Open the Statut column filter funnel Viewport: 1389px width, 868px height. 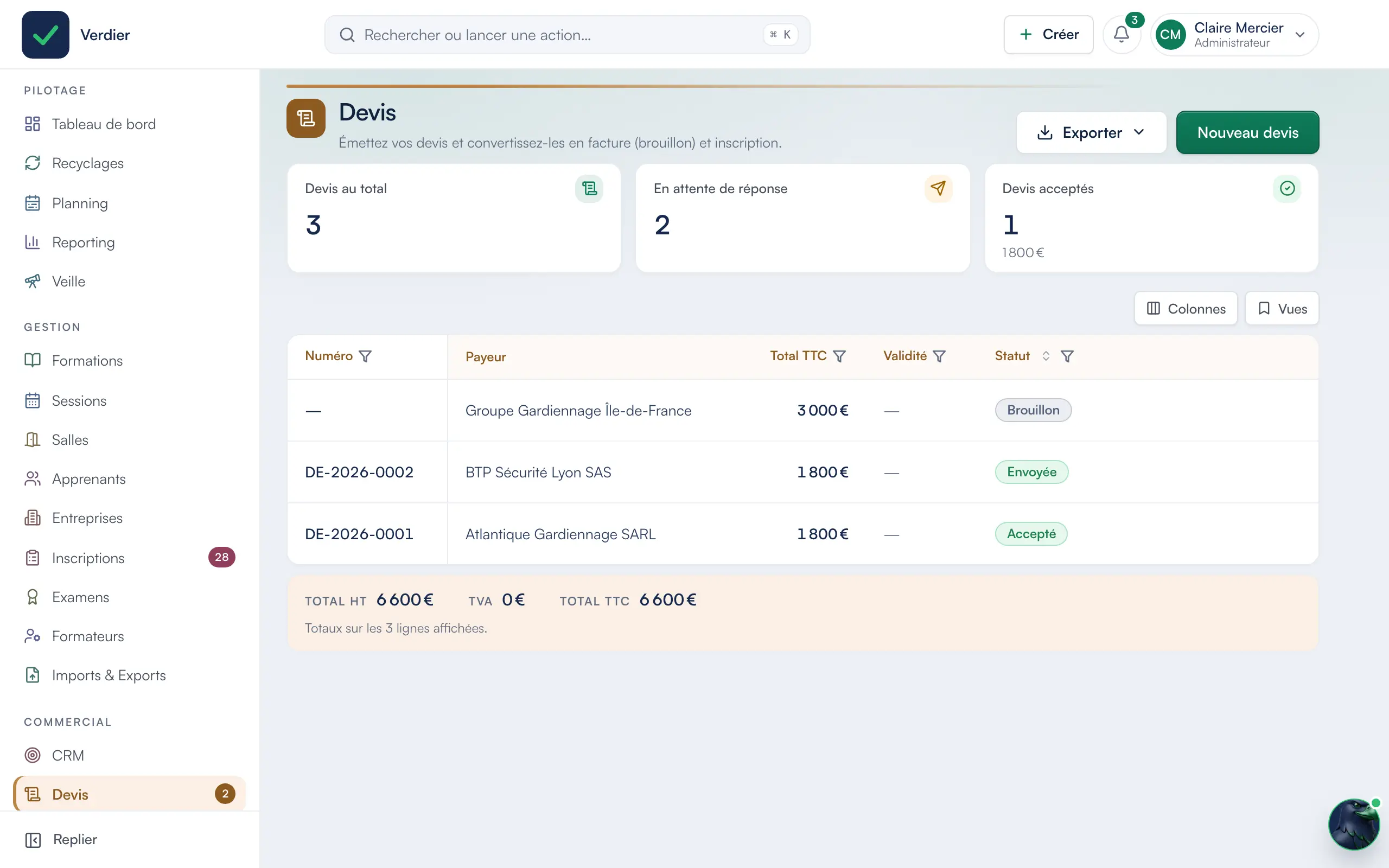pos(1067,356)
